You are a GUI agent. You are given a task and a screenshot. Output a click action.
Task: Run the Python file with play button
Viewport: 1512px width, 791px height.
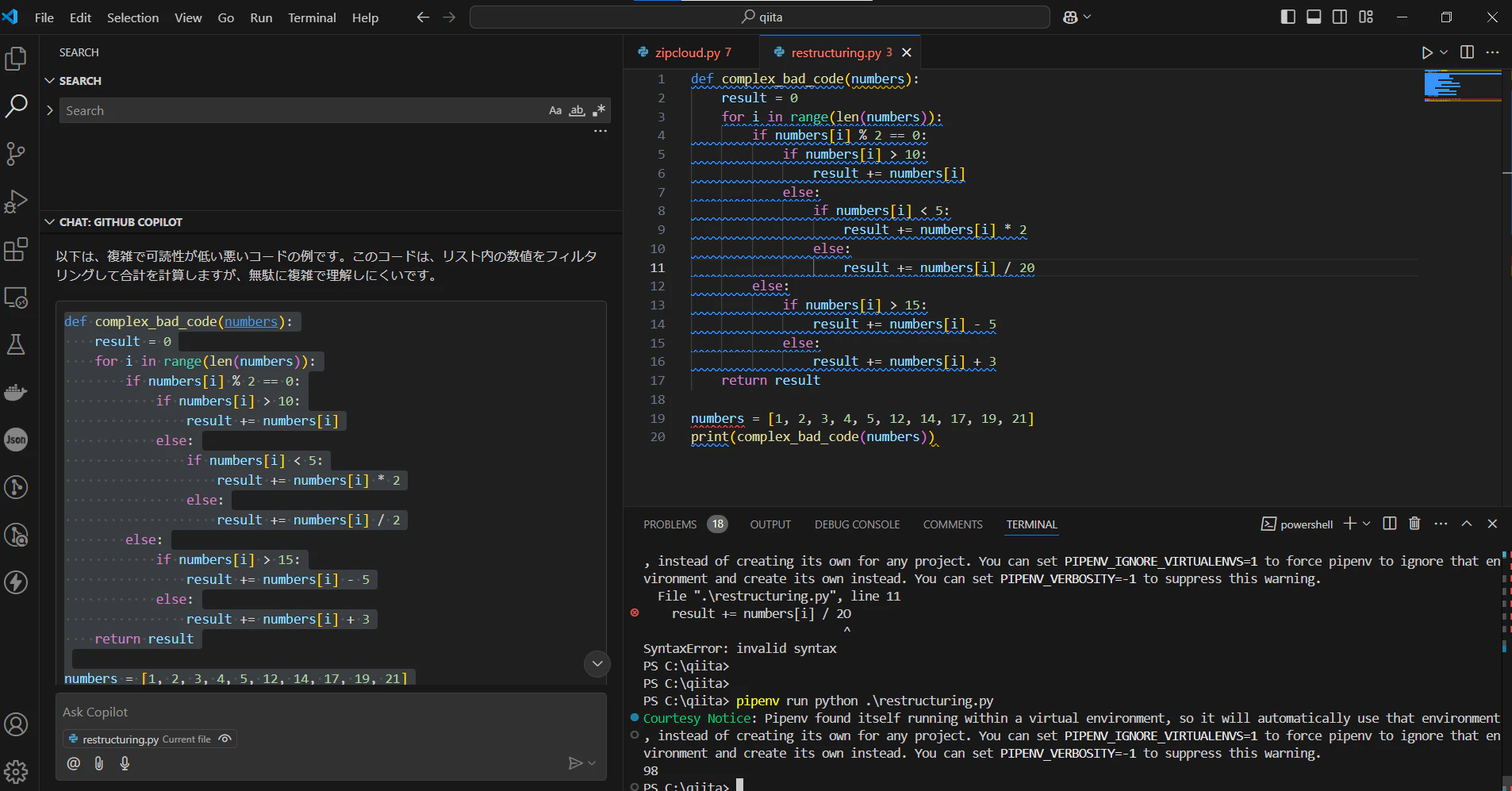point(1427,52)
